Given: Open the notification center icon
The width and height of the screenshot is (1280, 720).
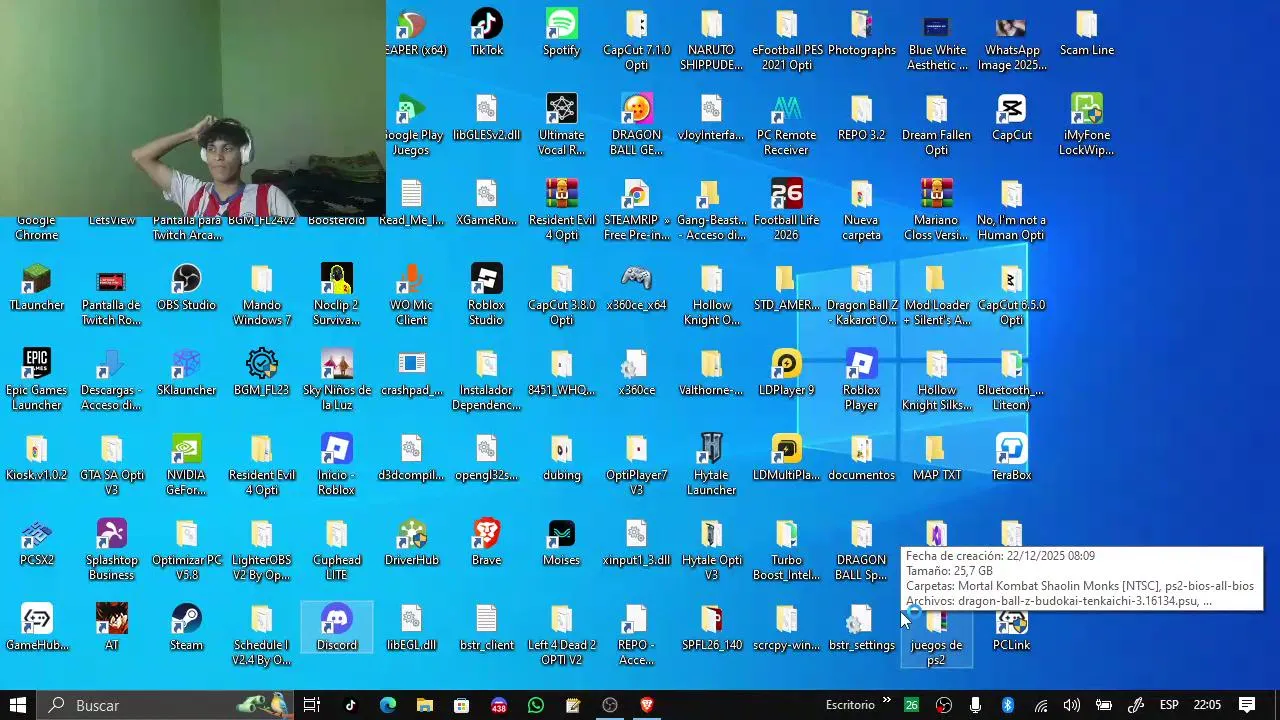Looking at the screenshot, I should (x=1247, y=705).
